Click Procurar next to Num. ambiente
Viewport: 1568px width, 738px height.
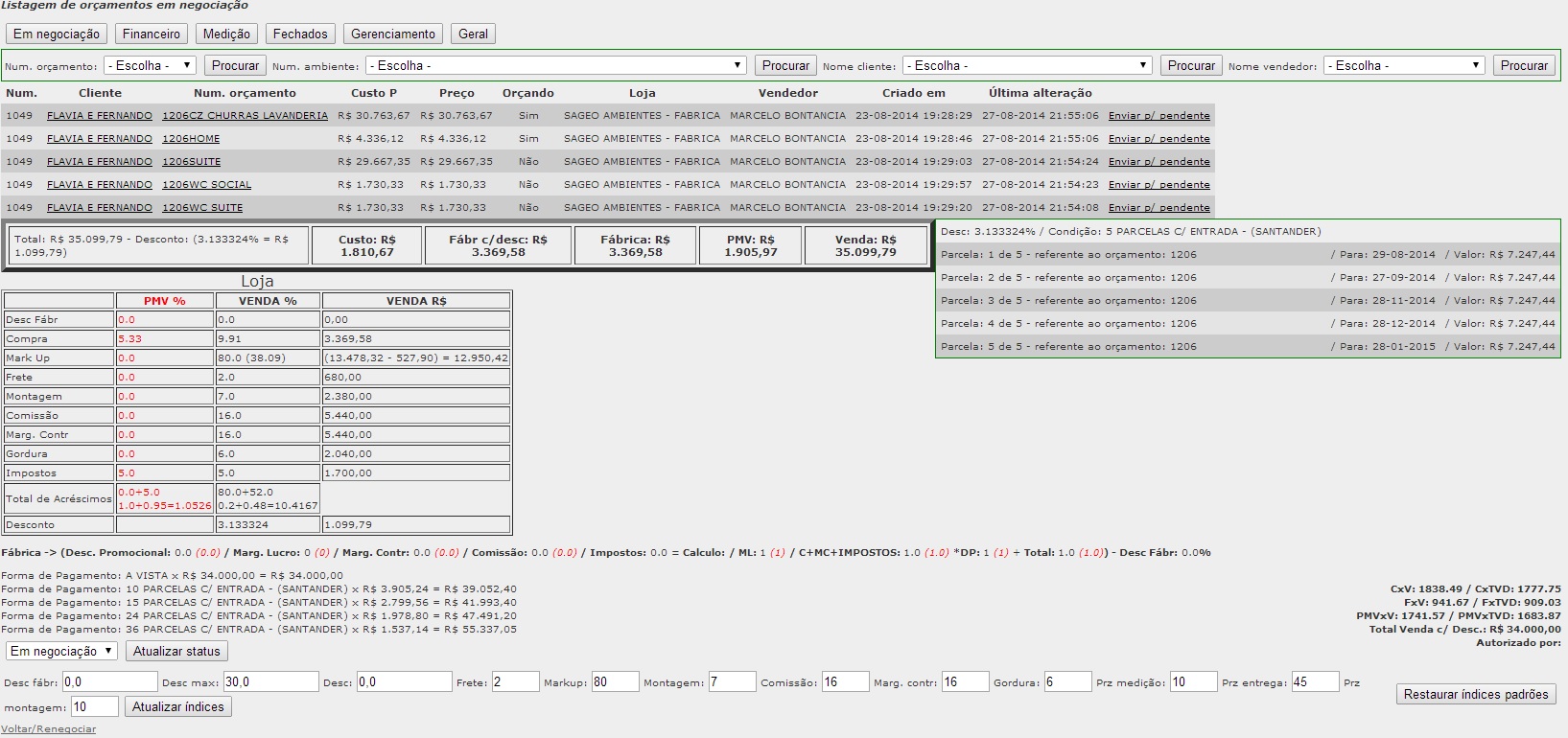[785, 65]
